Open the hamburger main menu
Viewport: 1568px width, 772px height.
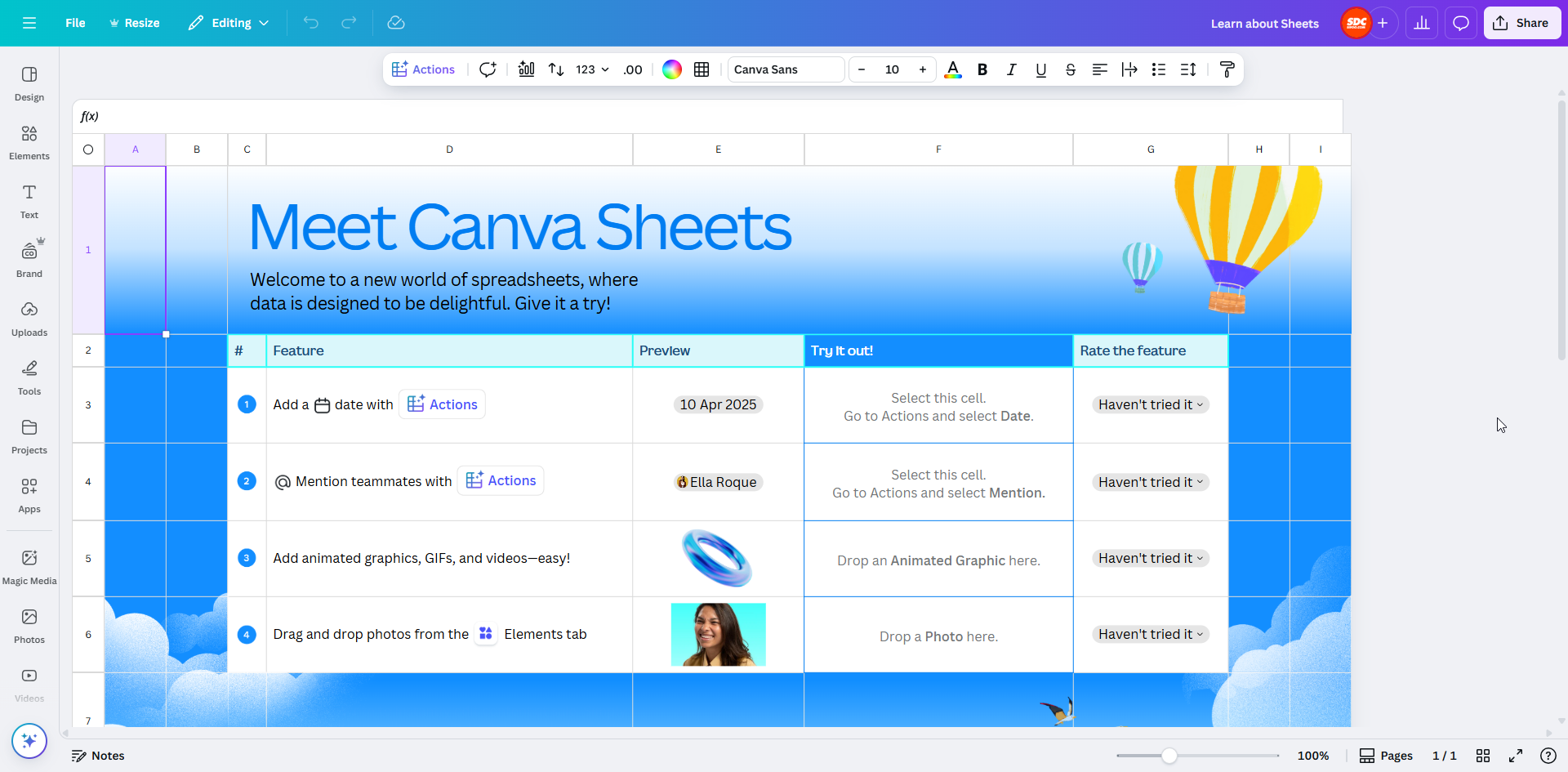[x=29, y=23]
